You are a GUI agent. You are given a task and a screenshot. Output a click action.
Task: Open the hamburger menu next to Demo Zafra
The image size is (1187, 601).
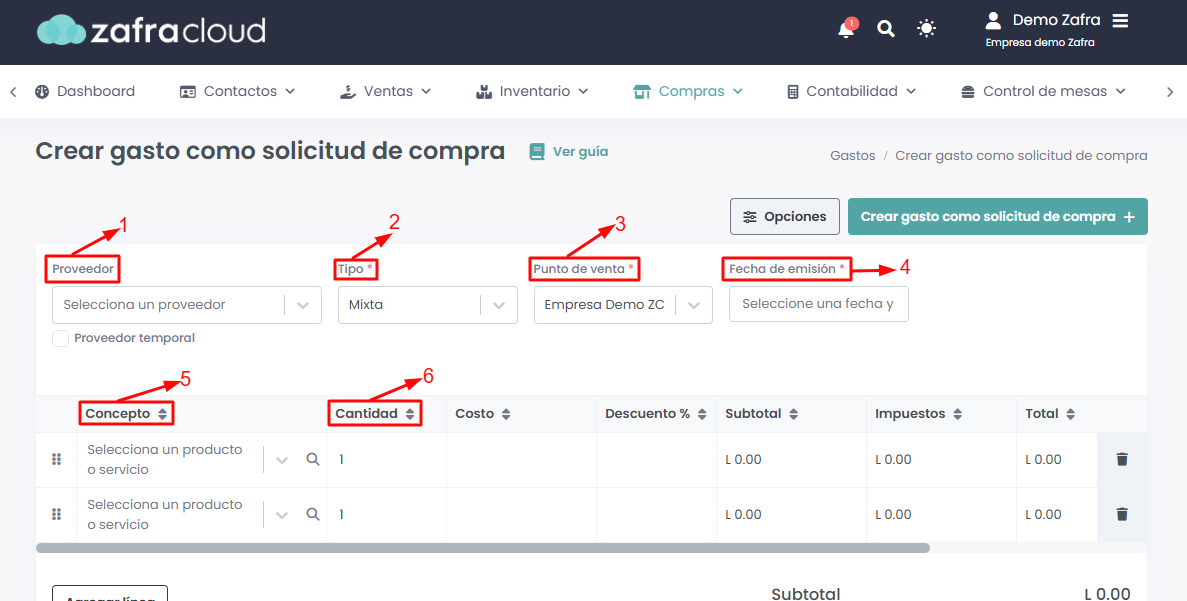pos(1120,20)
